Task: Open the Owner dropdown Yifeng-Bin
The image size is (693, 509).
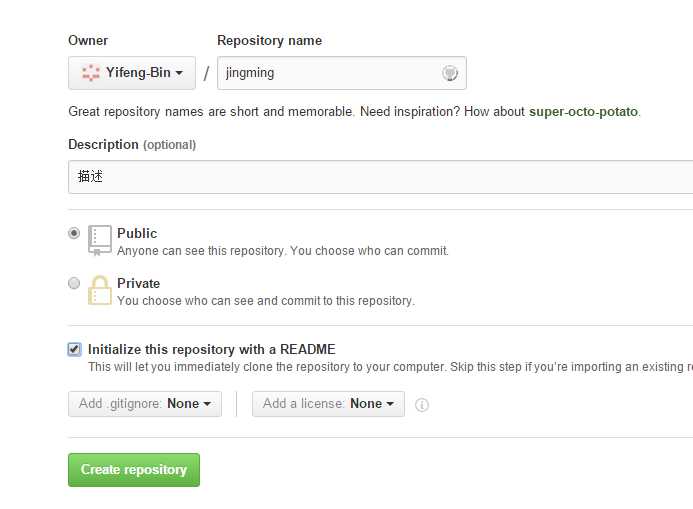Action: 132,73
